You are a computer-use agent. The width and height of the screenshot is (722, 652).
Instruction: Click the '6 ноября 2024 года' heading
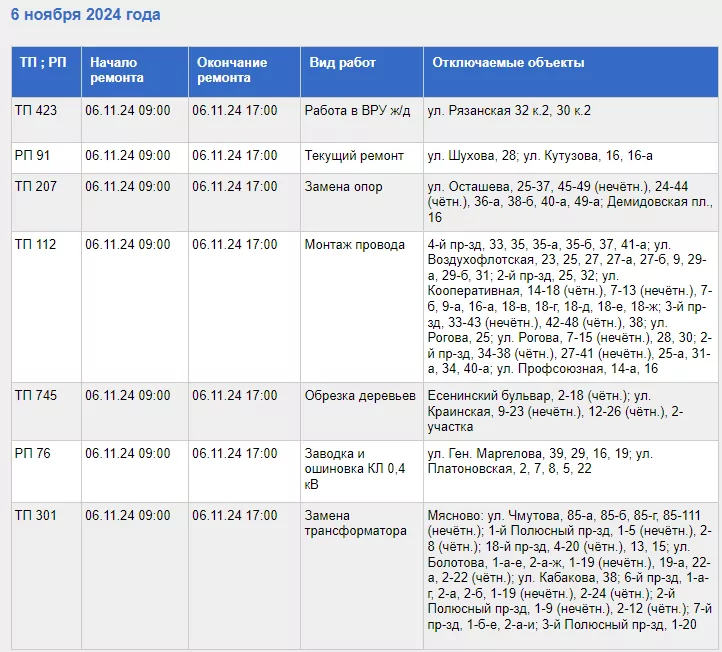[x=86, y=14]
